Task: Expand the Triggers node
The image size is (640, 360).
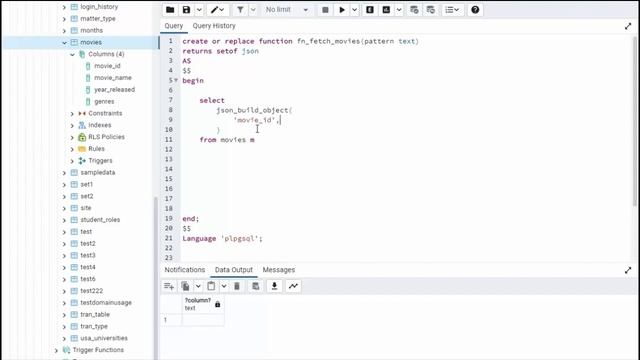Action: (72, 161)
